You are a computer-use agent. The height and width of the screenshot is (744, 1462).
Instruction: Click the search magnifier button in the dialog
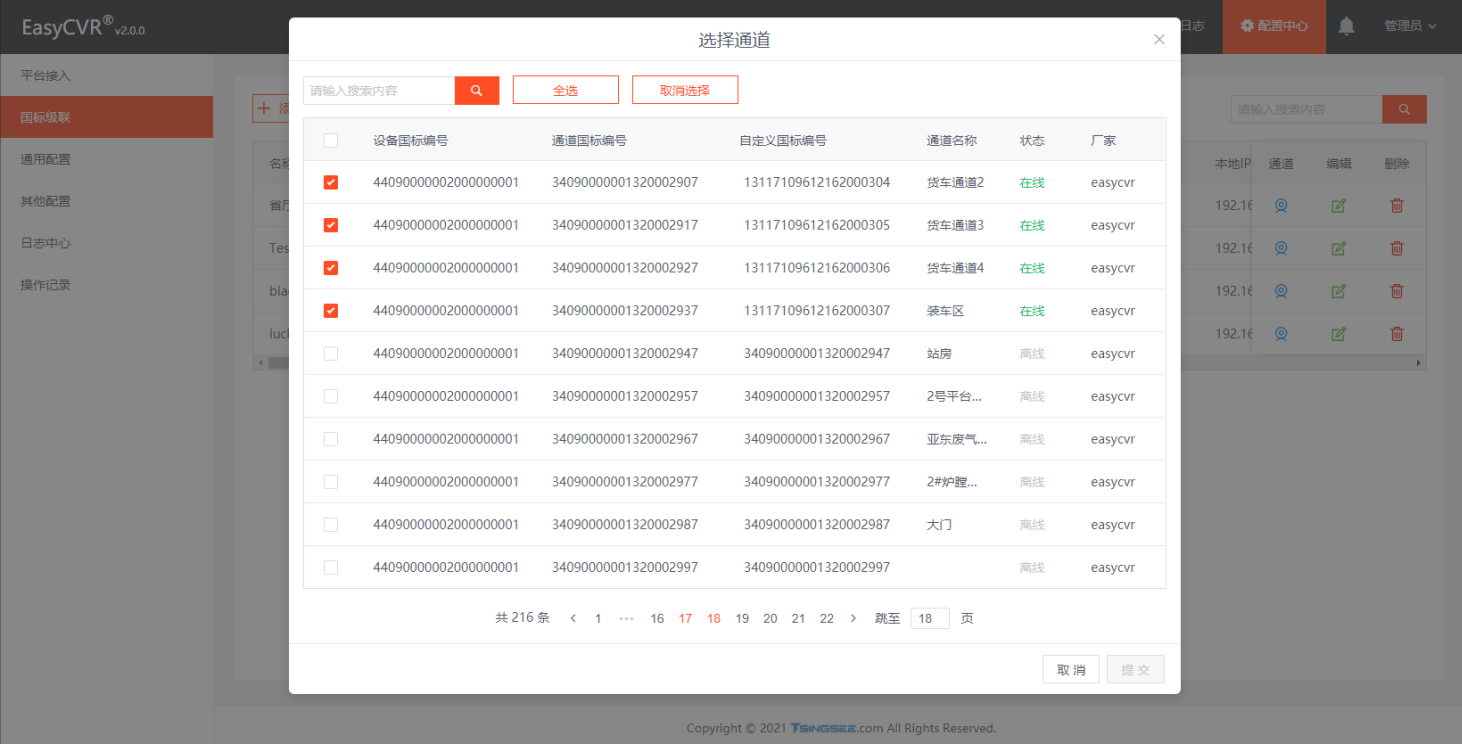tap(477, 90)
